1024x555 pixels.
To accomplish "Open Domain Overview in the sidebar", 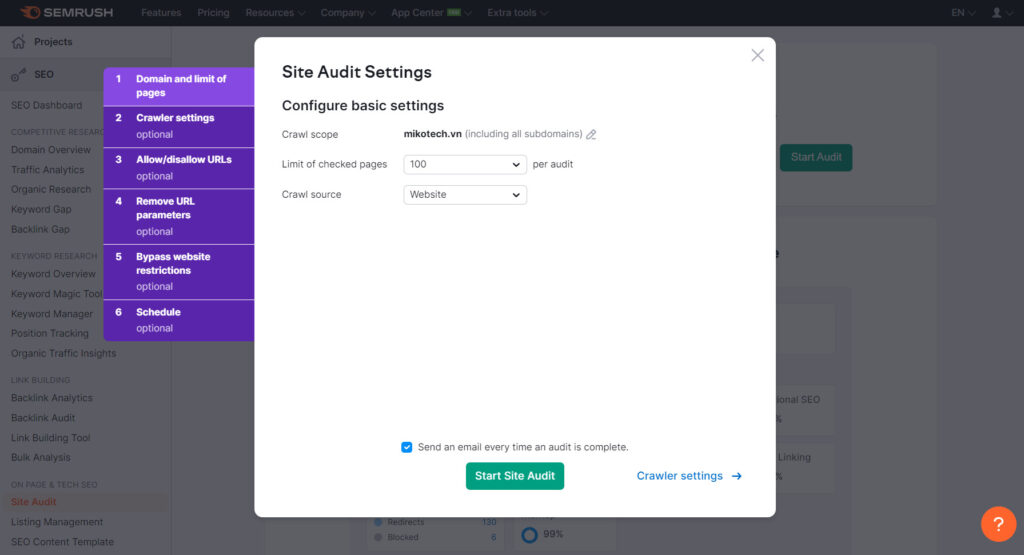I will pyautogui.click(x=51, y=150).
